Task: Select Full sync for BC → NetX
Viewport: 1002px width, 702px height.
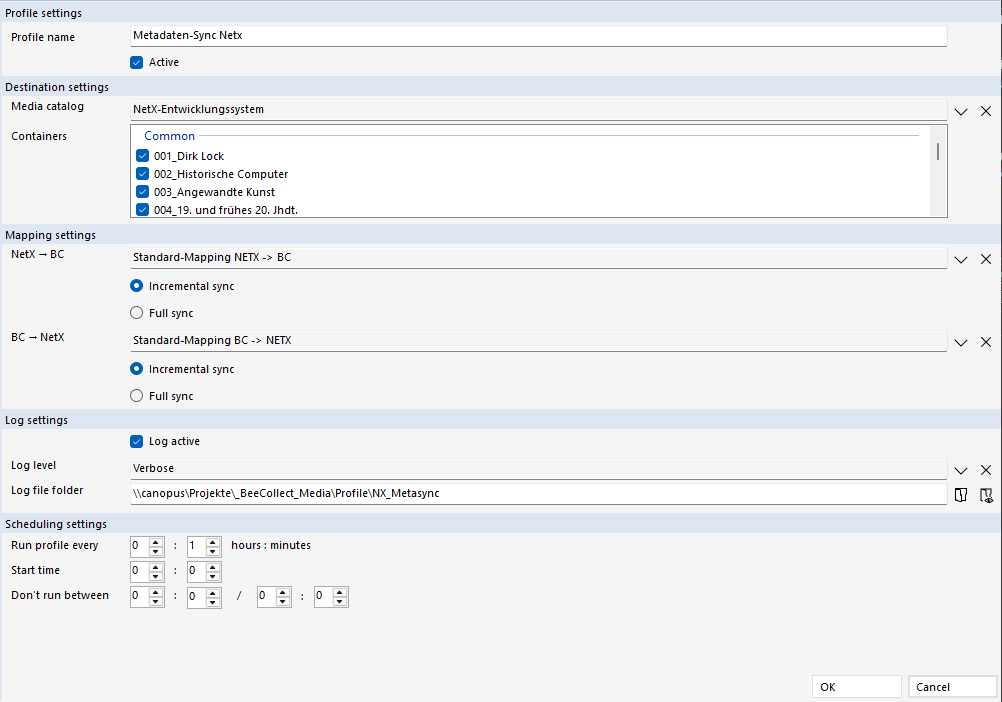Action: pos(137,396)
